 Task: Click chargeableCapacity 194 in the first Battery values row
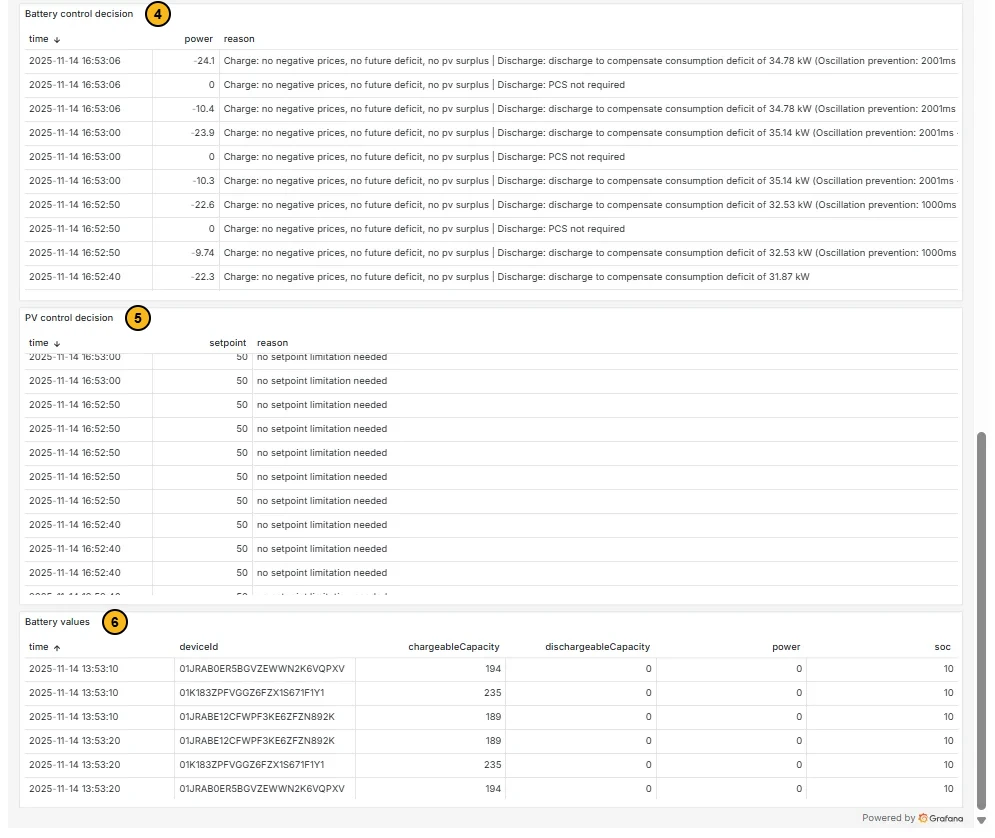(x=430, y=669)
